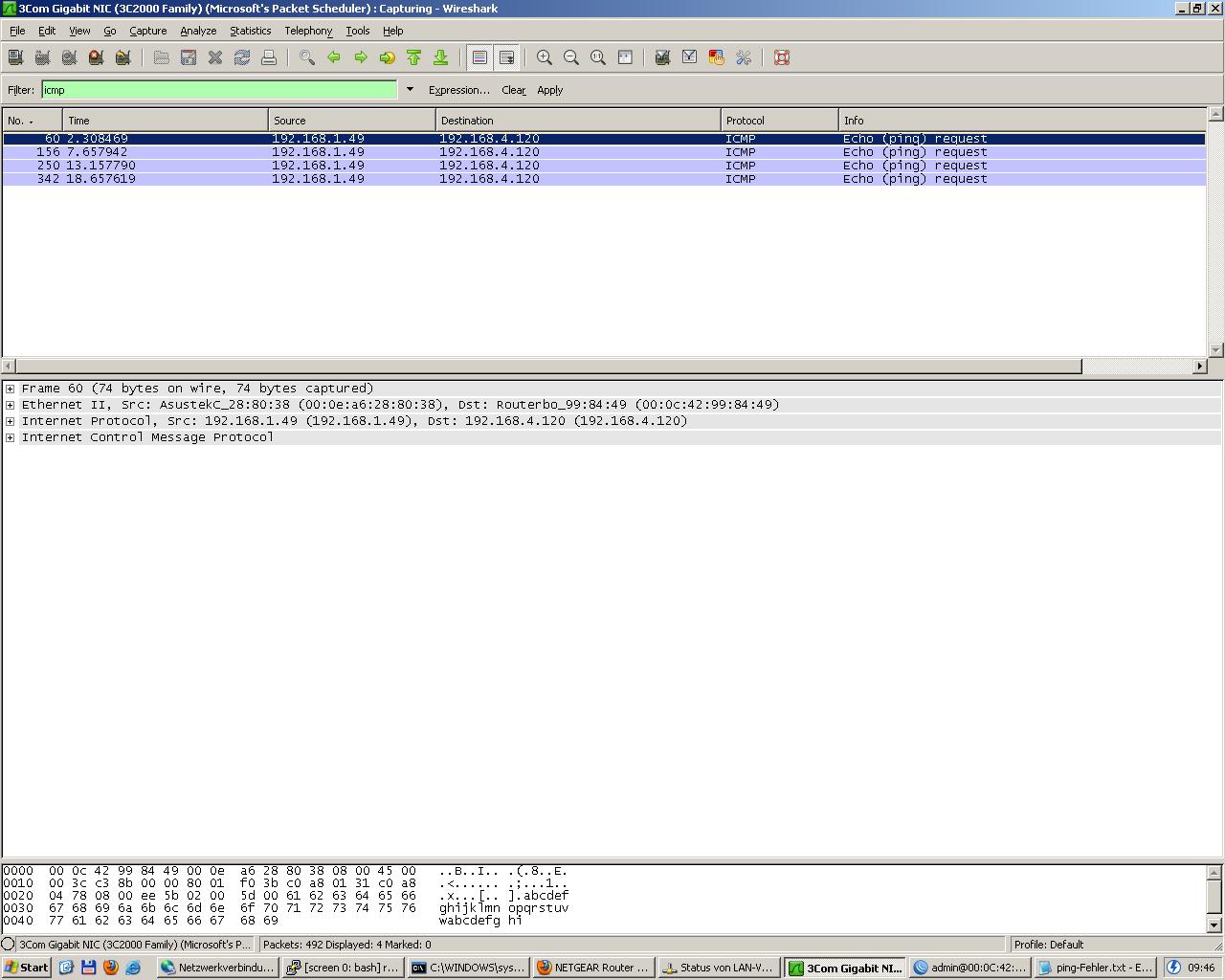The image size is (1225, 980).
Task: Zoom in on packet text
Action: pos(545,57)
